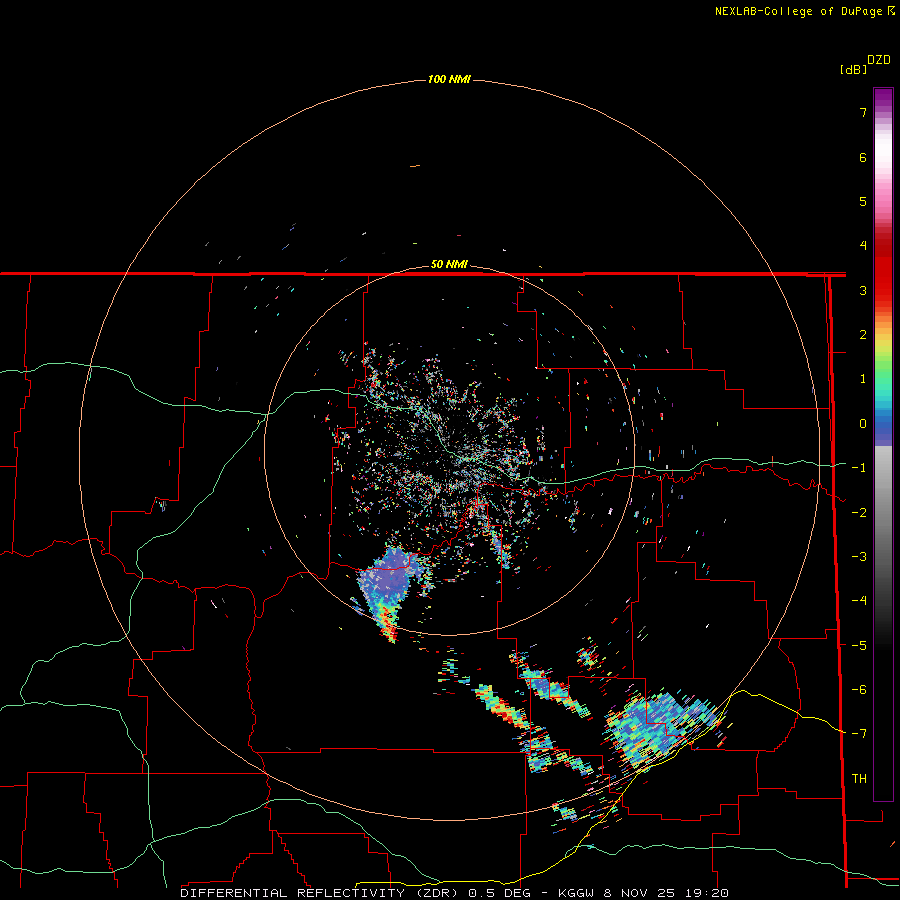
Task: Click the KGGW station identifier in caption
Action: point(576,893)
